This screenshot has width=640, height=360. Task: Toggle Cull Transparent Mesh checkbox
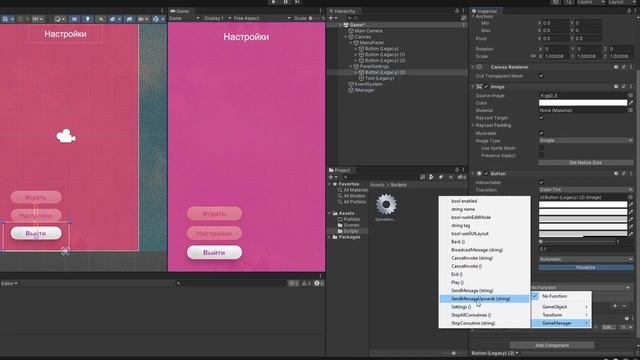click(541, 76)
